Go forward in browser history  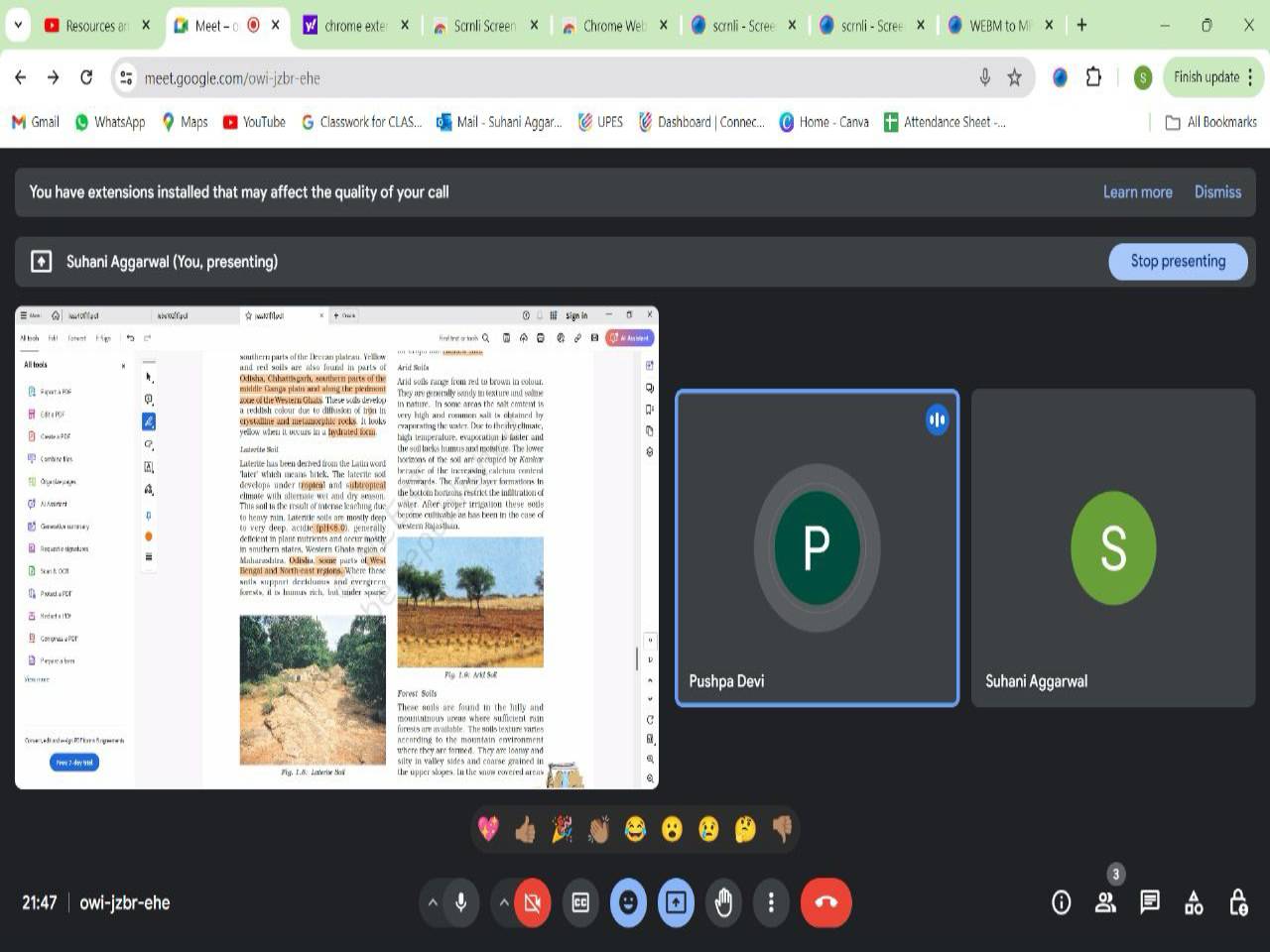54,77
